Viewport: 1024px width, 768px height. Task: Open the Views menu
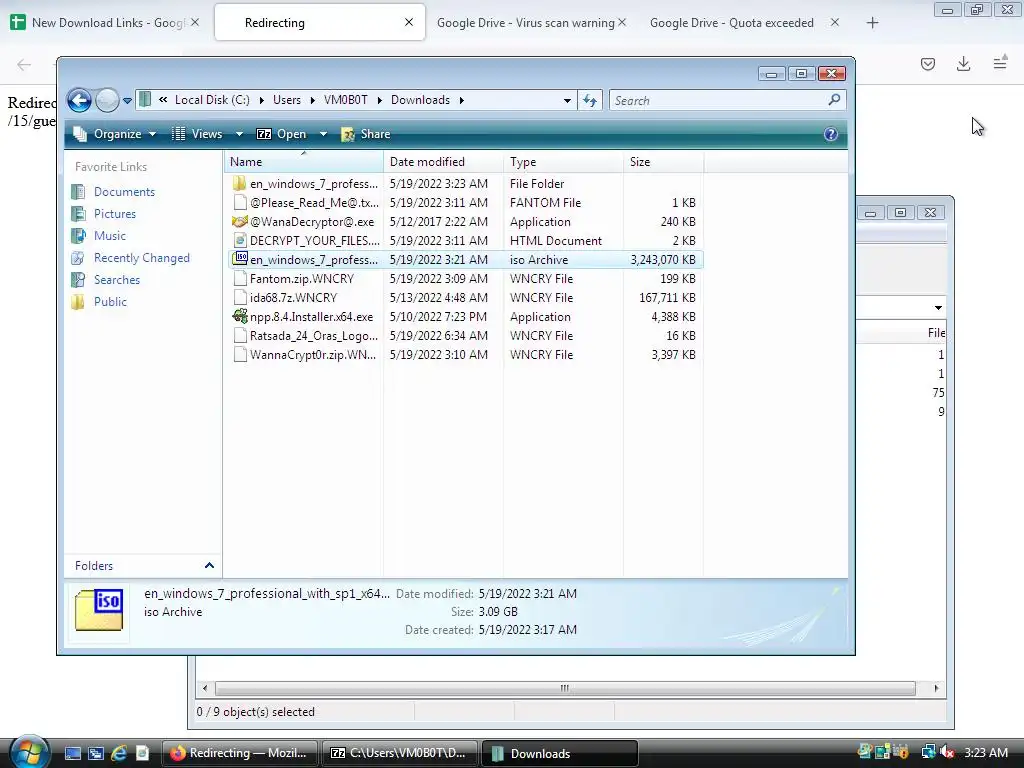pyautogui.click(x=197, y=134)
